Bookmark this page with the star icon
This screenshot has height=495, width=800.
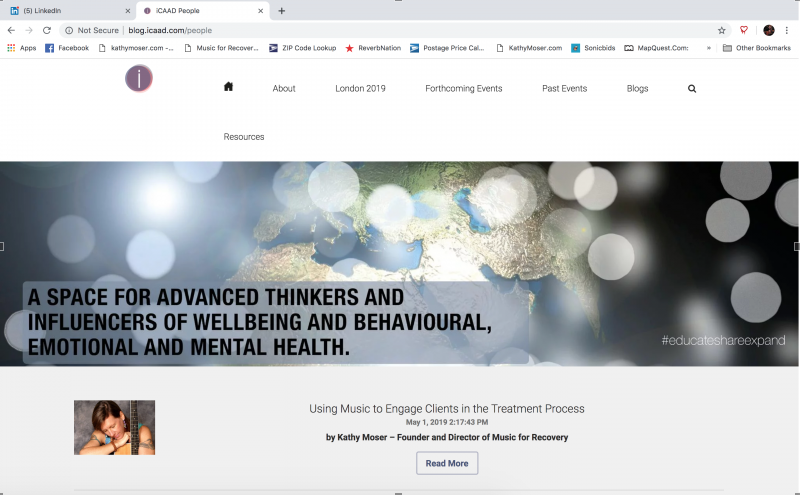point(722,30)
